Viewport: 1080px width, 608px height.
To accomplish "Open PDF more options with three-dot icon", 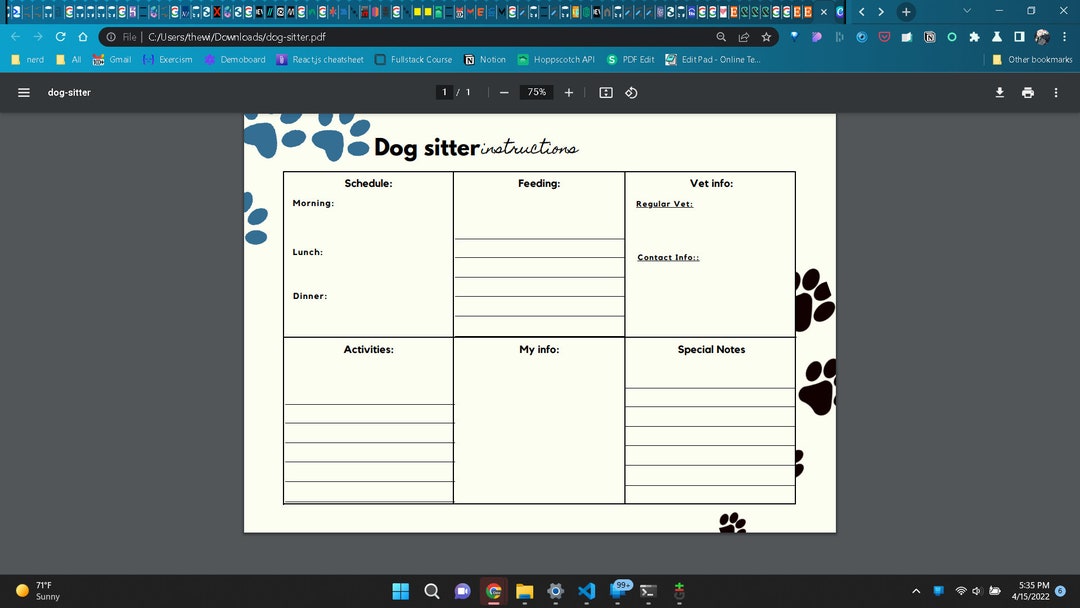I will pyautogui.click(x=1056, y=92).
